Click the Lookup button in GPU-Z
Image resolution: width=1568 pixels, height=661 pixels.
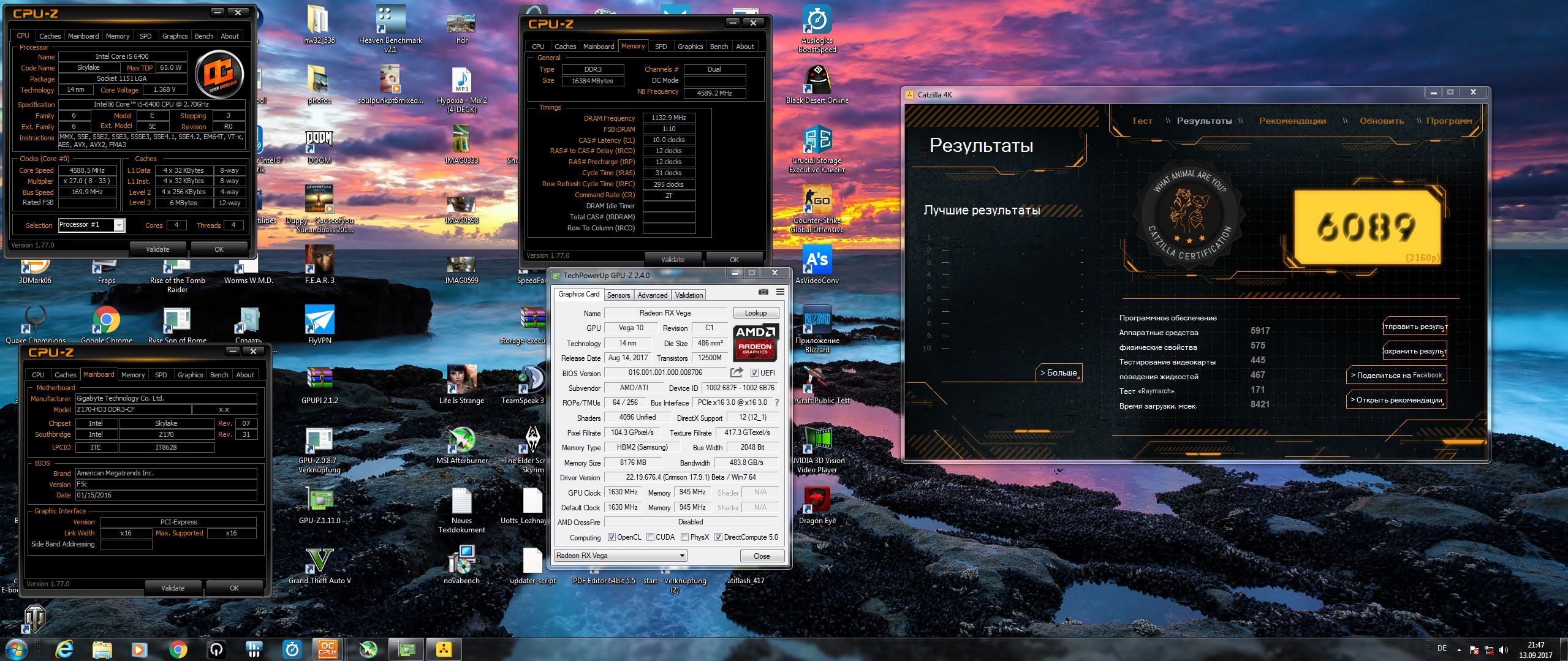pos(756,313)
